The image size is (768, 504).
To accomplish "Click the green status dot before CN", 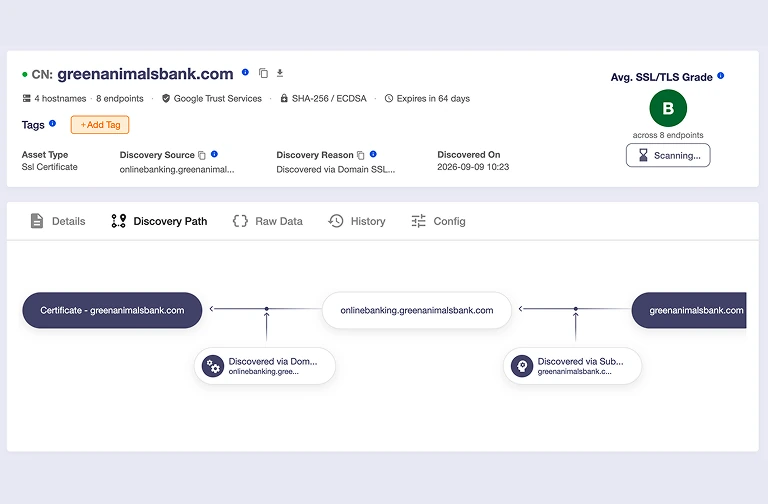I will pos(24,74).
